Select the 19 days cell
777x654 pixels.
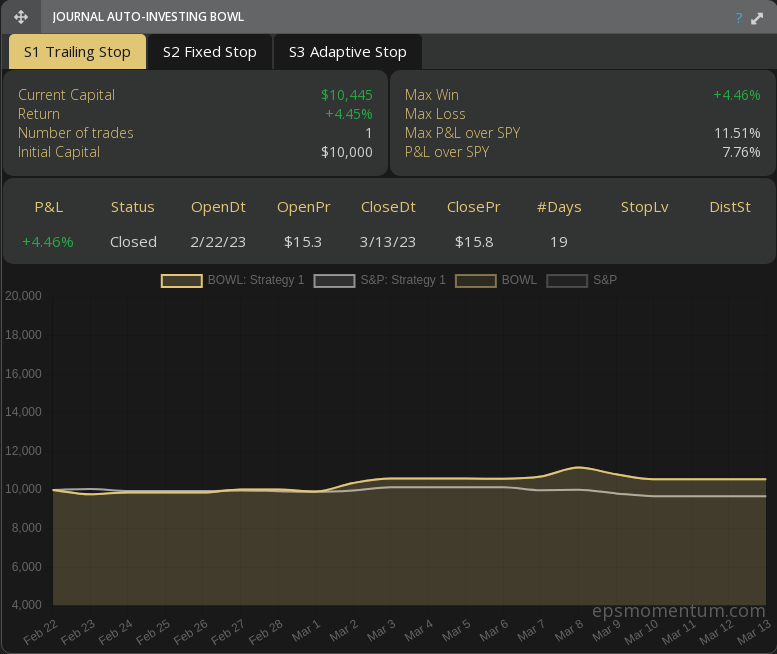point(558,242)
